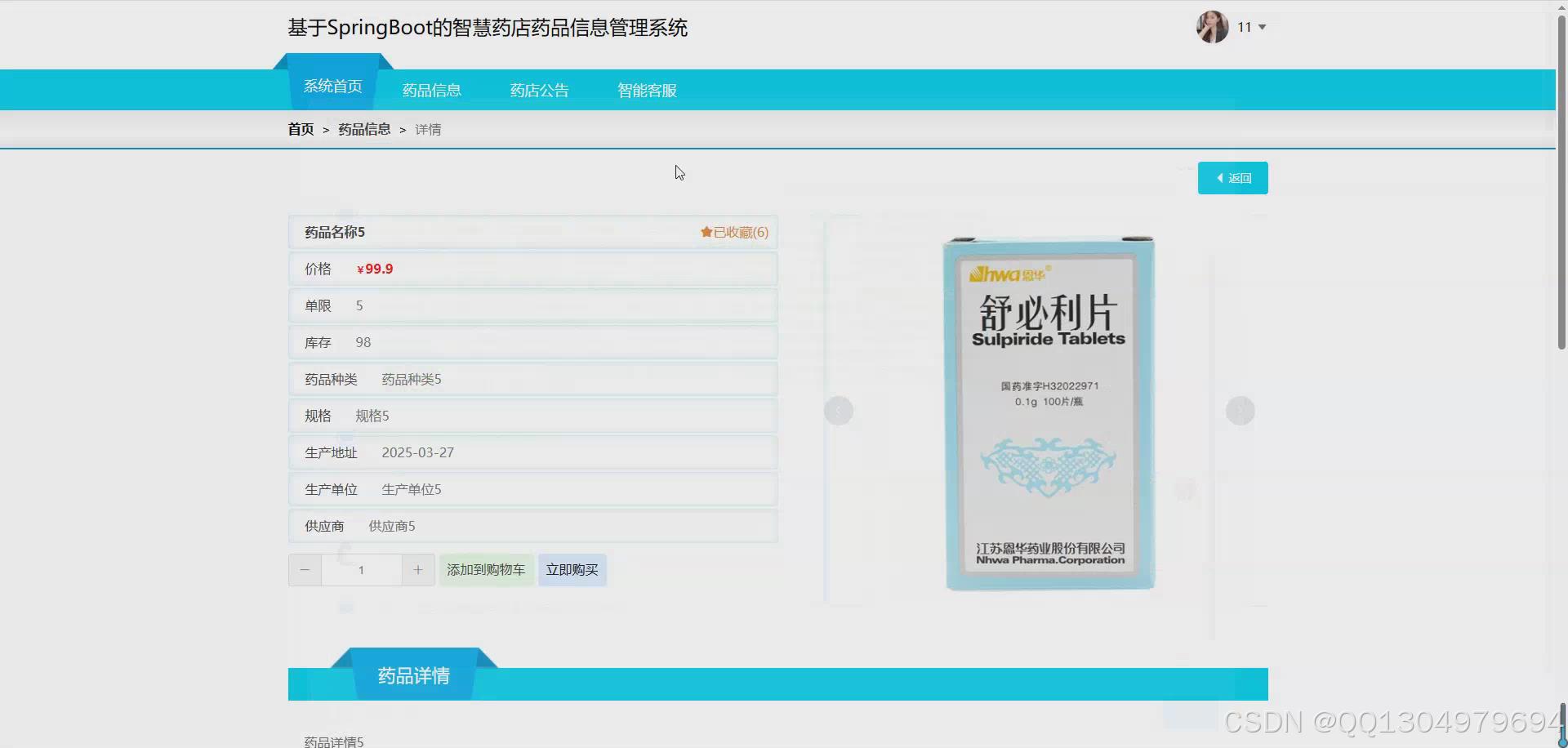Image resolution: width=1568 pixels, height=748 pixels.
Task: Click the right carousel arrow on product image
Action: point(1241,411)
